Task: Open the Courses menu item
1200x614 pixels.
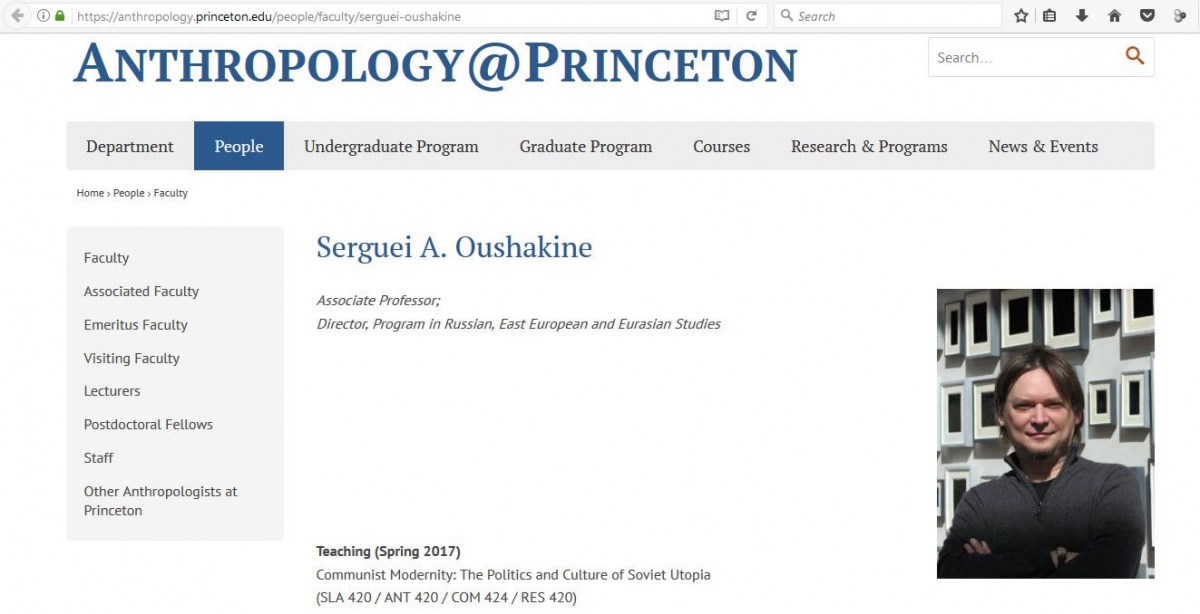Action: (x=721, y=146)
